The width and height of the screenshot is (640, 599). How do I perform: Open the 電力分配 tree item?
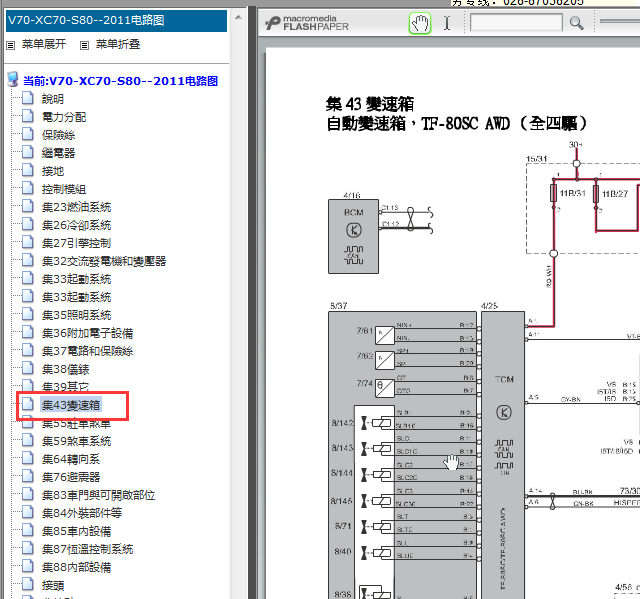pyautogui.click(x=64, y=117)
